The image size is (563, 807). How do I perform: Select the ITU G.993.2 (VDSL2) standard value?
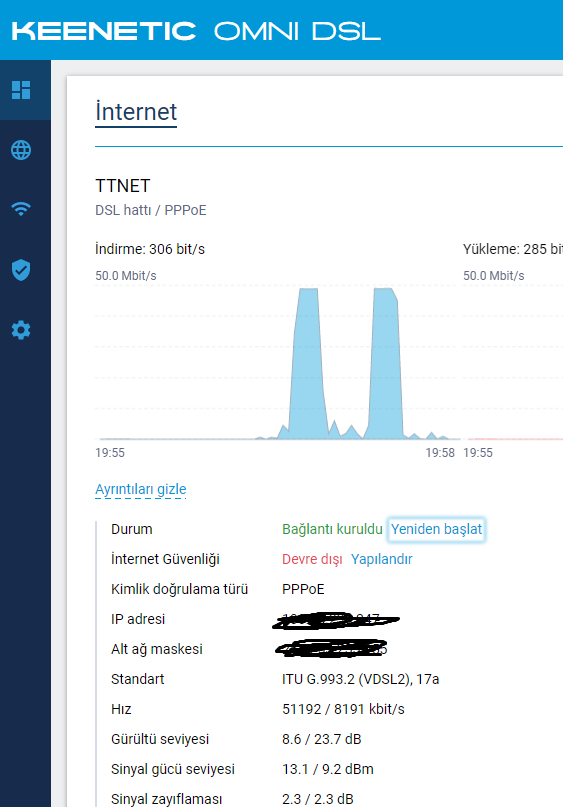pos(360,679)
